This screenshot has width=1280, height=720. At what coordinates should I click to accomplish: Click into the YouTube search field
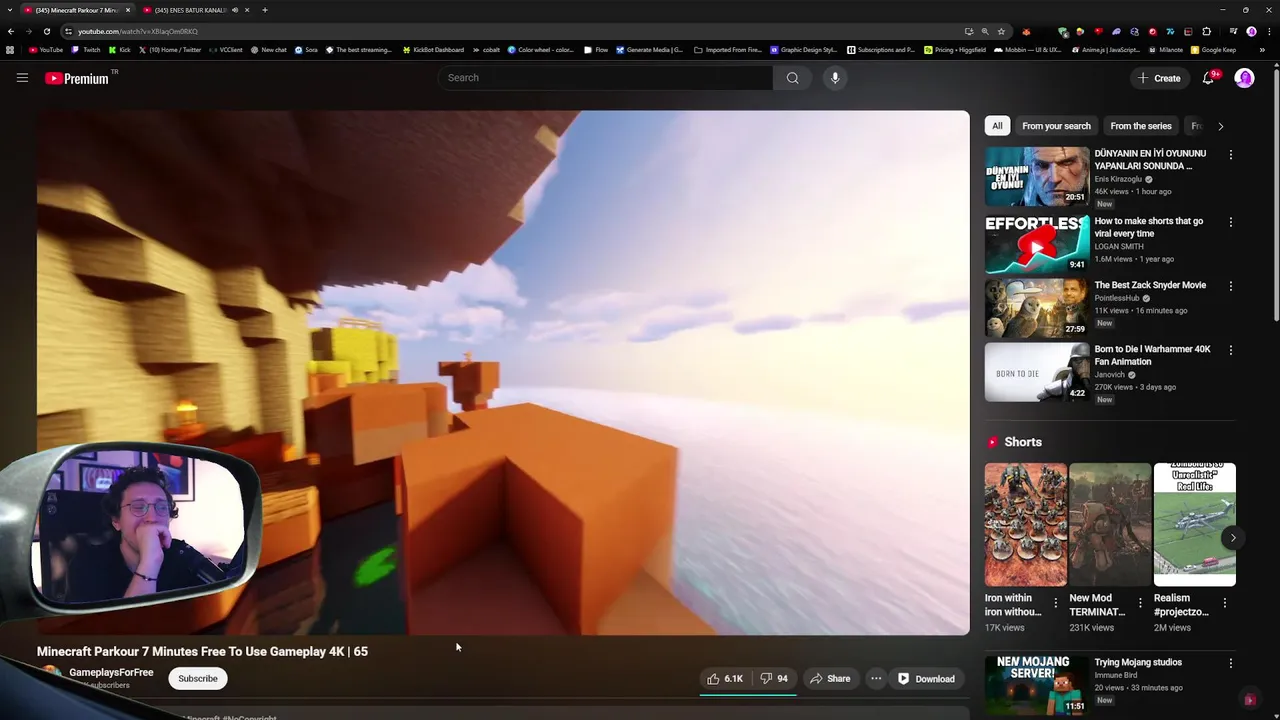[605, 78]
